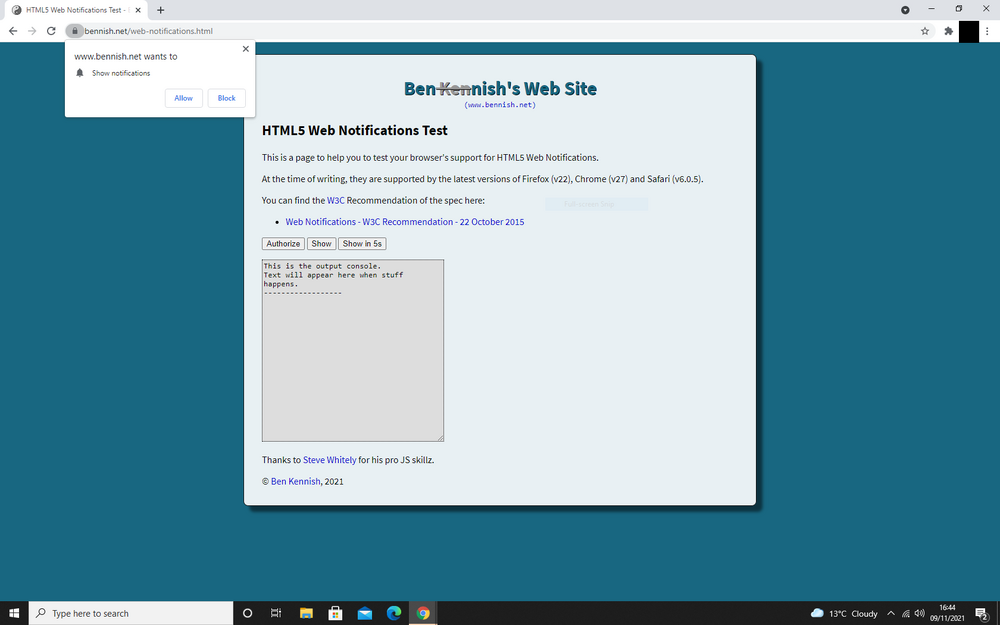Open the Windows Start menu

13,613
